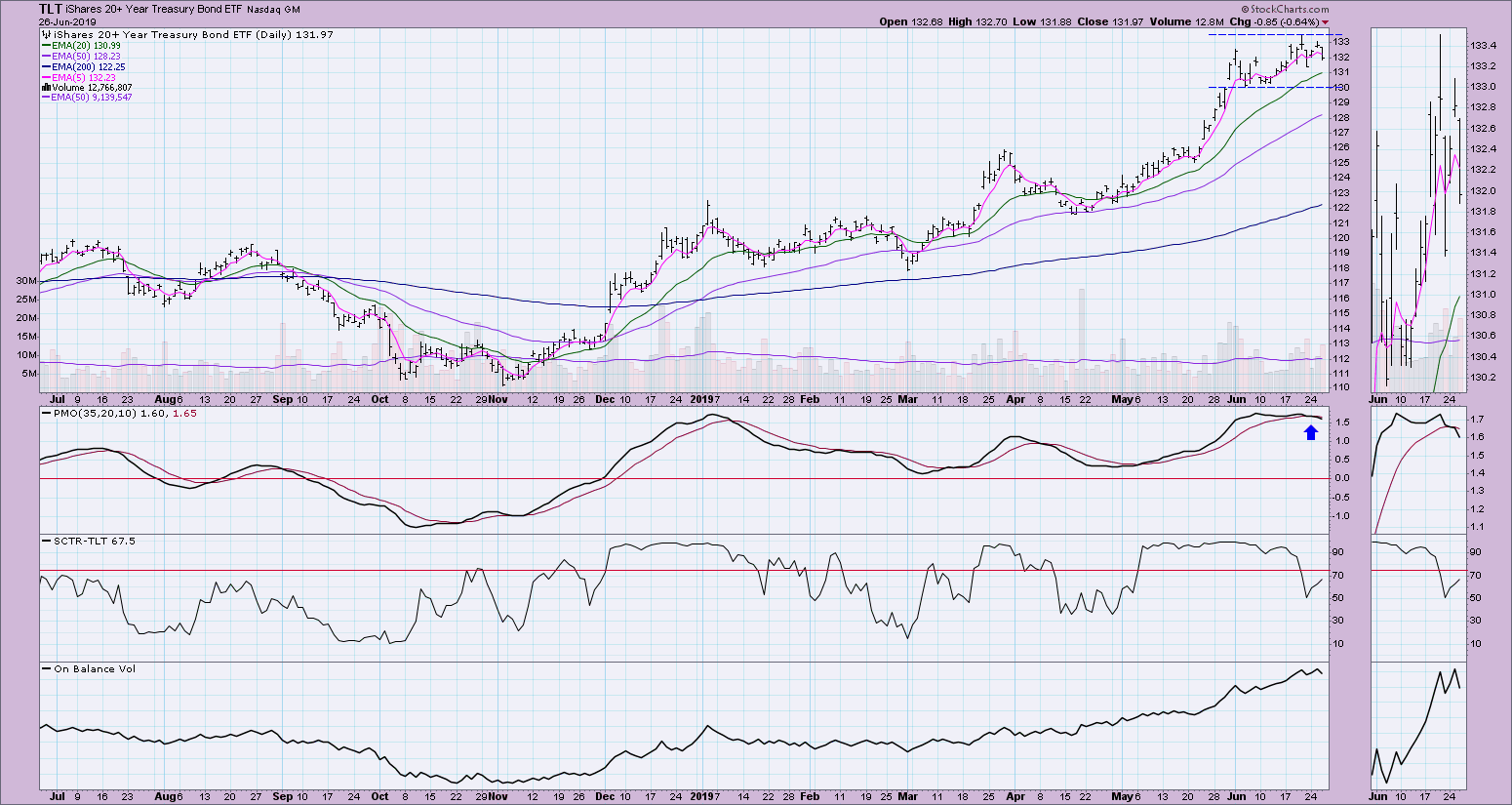Click the green EMA(20) legend line marker
The height and width of the screenshot is (805, 1512).
(44, 45)
